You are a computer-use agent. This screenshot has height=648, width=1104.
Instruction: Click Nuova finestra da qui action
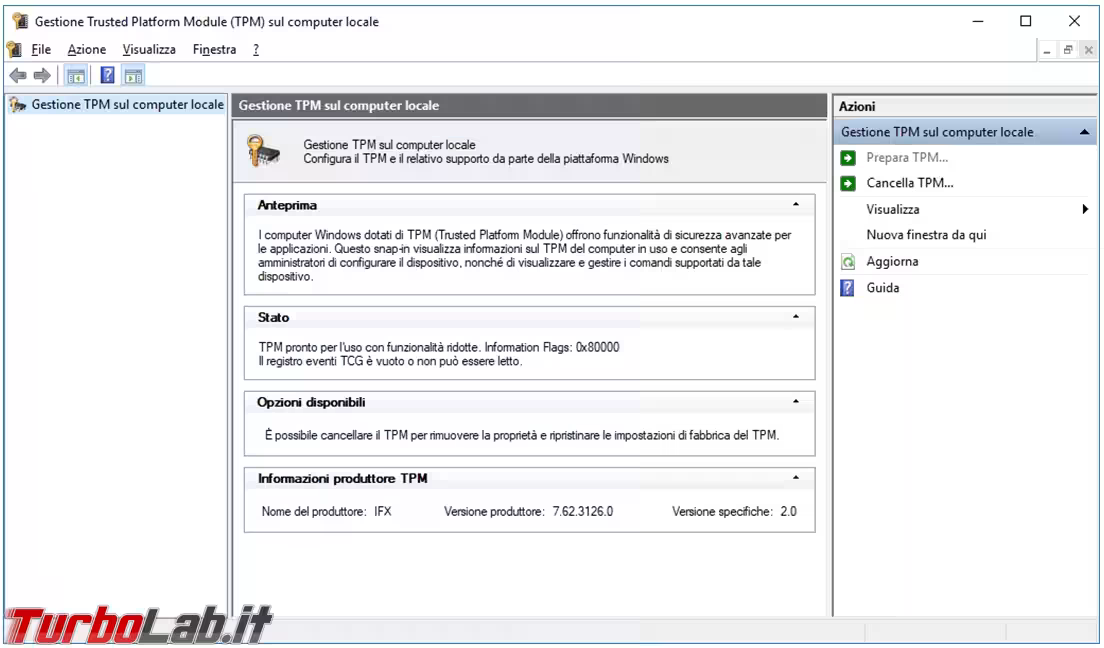point(926,235)
